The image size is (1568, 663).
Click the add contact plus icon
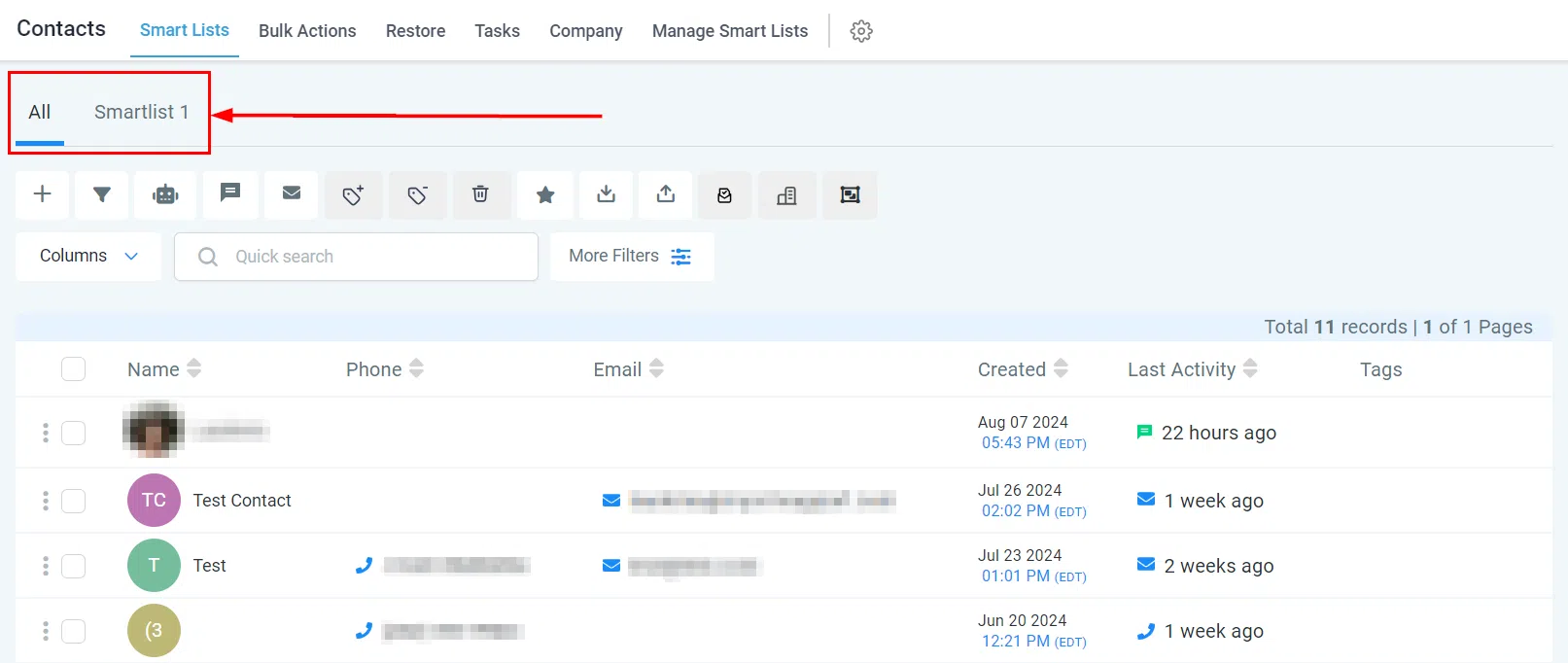(43, 194)
